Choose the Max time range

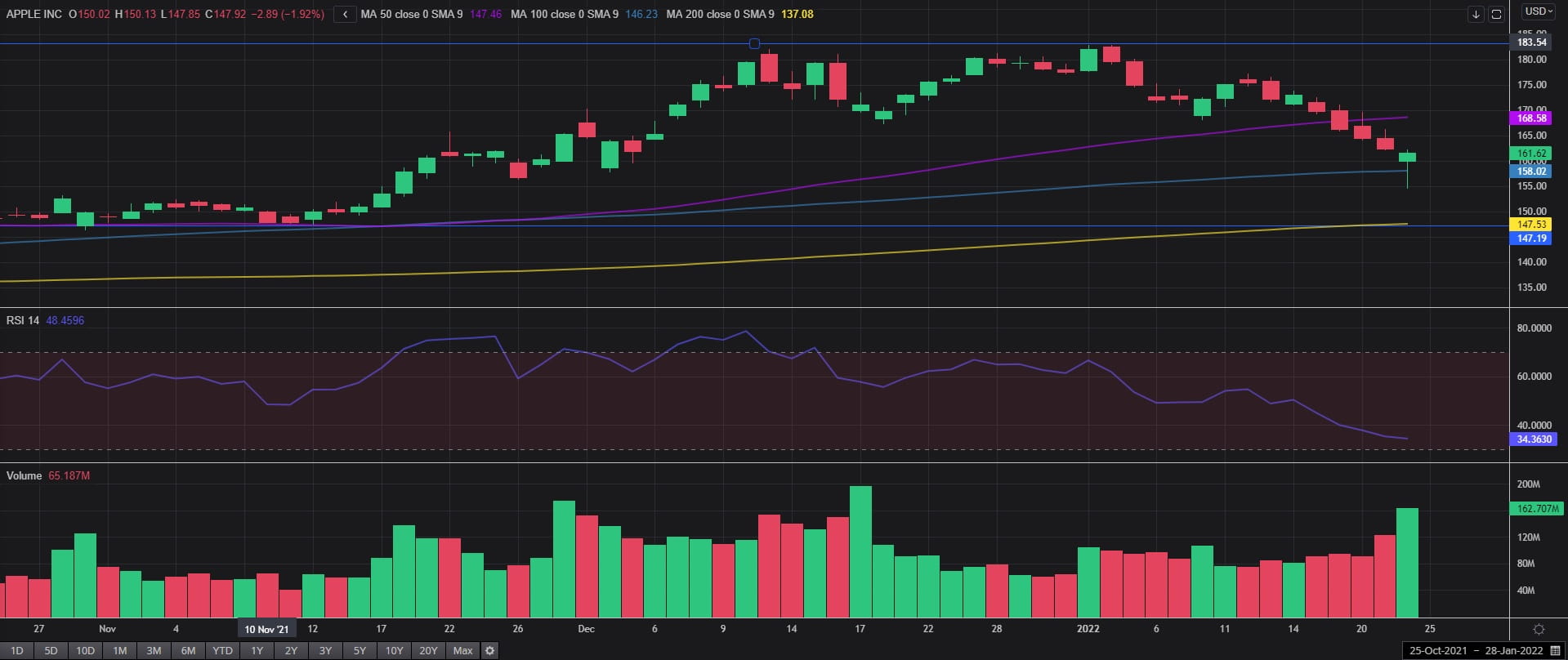point(462,651)
